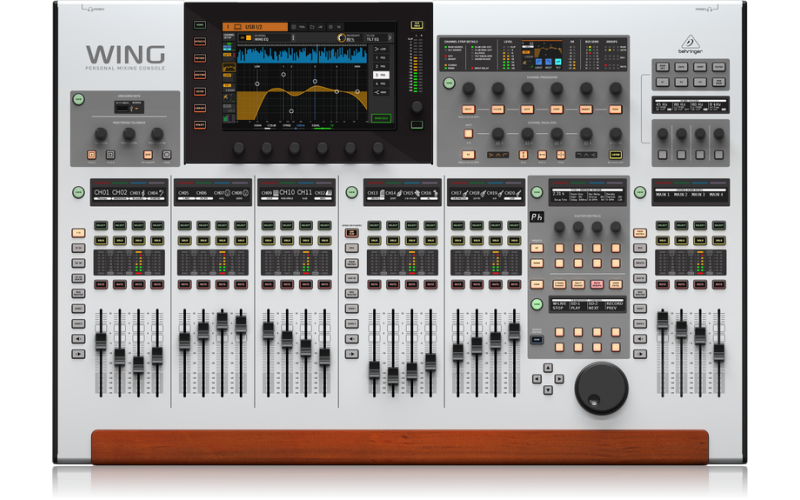Click the right arrow navigation button near wheel

tap(560, 379)
